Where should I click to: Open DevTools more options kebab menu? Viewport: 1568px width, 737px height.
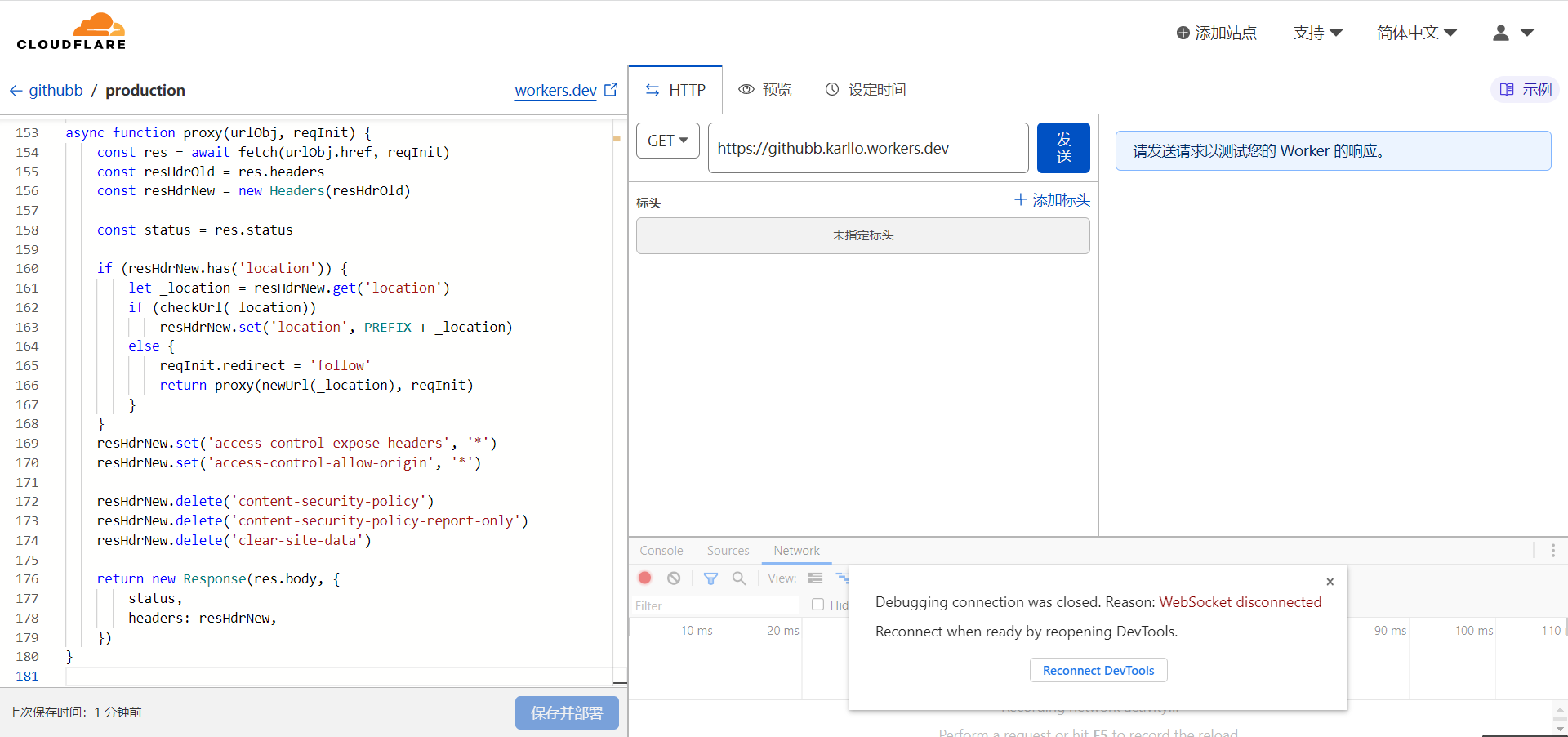pos(1552,551)
